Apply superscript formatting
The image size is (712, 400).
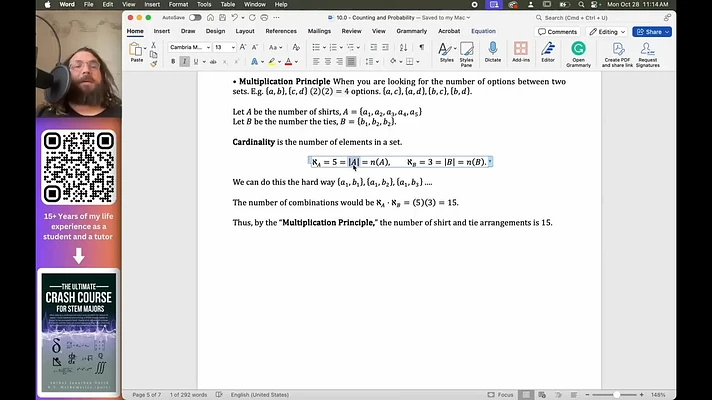[236, 62]
